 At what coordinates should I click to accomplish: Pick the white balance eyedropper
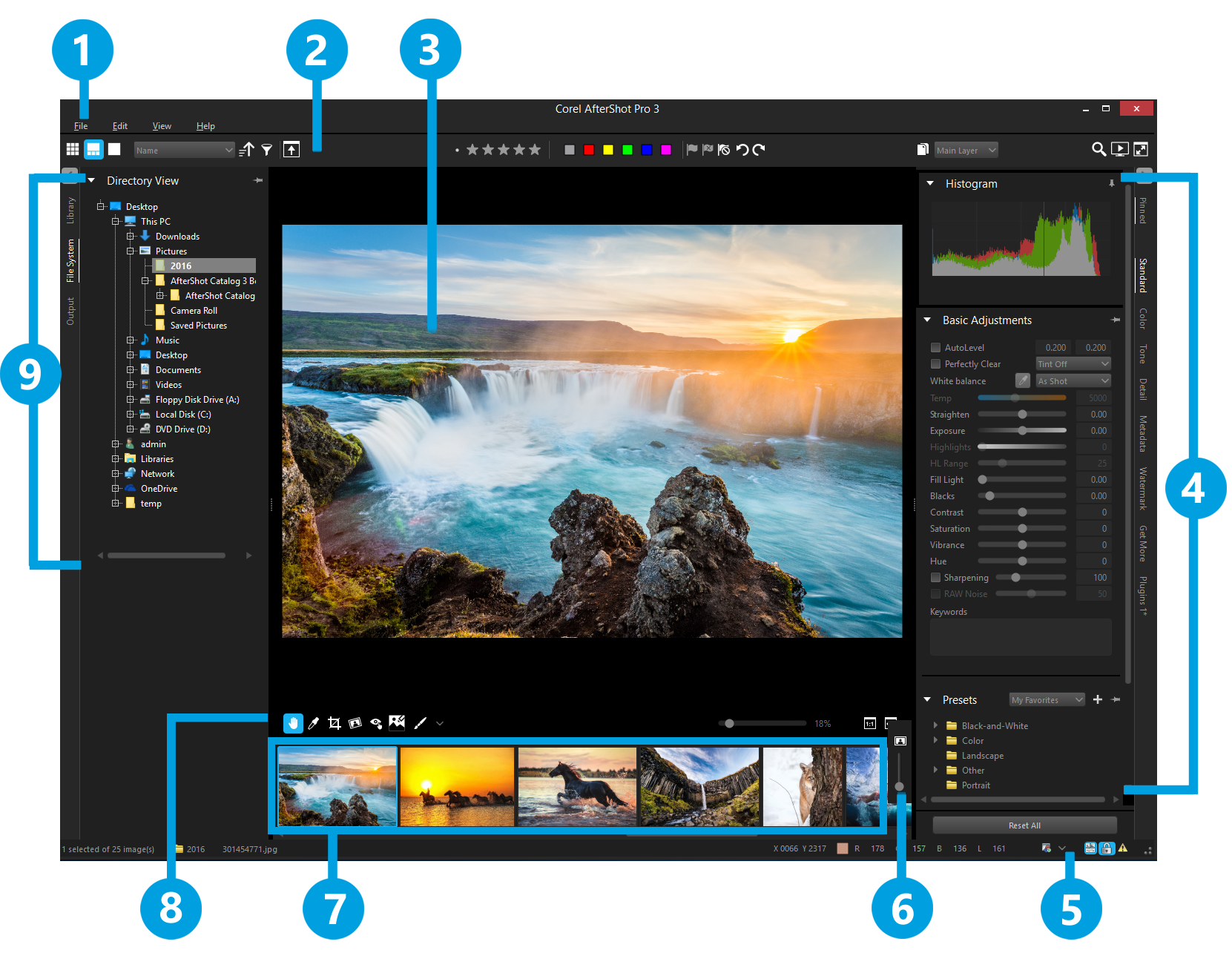click(1023, 380)
